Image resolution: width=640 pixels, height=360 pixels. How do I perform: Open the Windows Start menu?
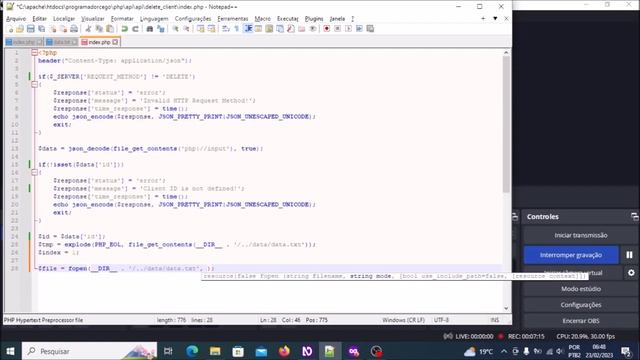click(x=11, y=351)
